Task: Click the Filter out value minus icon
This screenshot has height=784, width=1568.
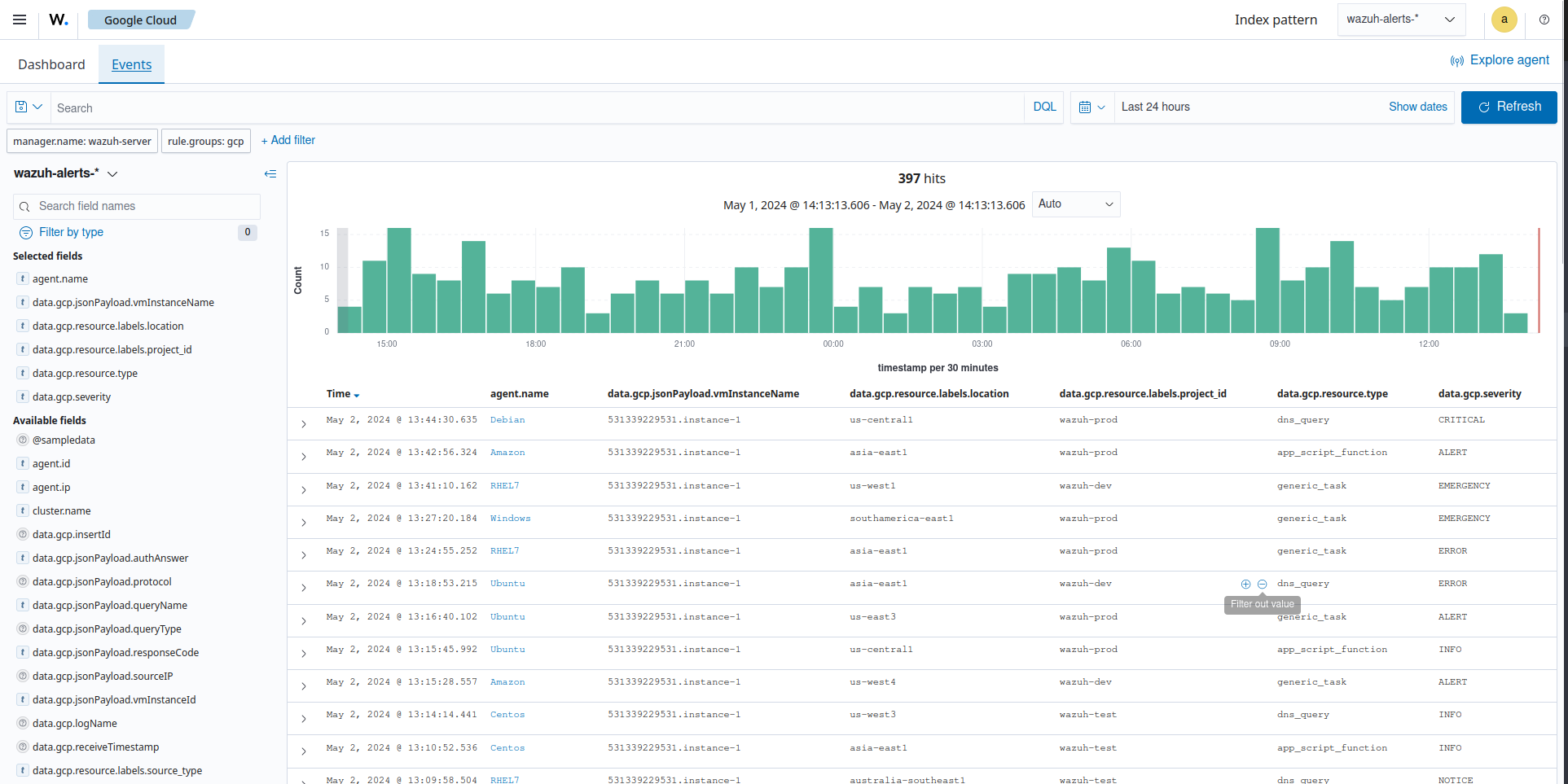Action: 1262,584
